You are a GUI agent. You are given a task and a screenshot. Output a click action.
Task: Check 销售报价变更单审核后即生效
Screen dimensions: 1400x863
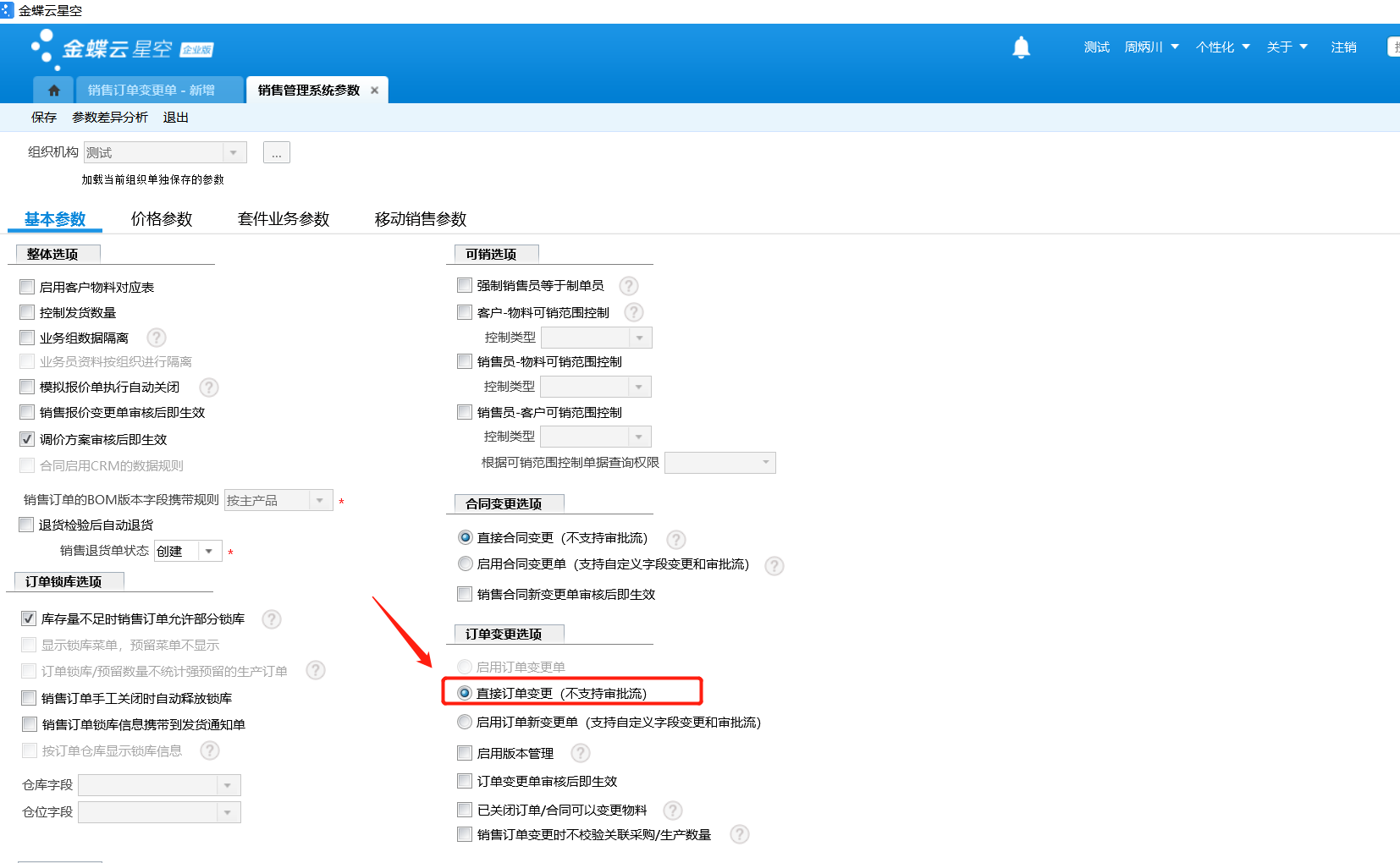27,412
